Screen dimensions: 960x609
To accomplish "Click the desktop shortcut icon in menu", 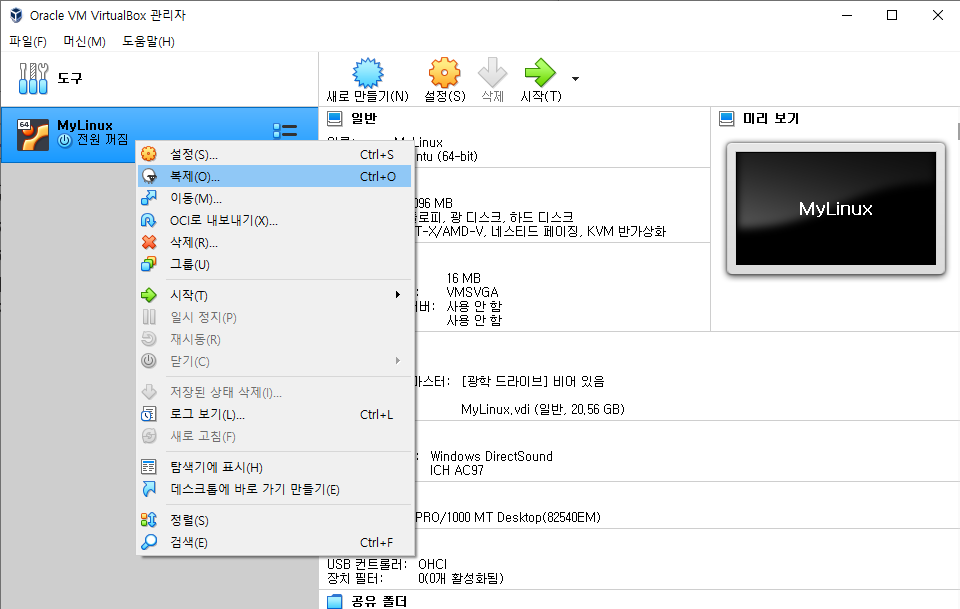I will tap(149, 489).
